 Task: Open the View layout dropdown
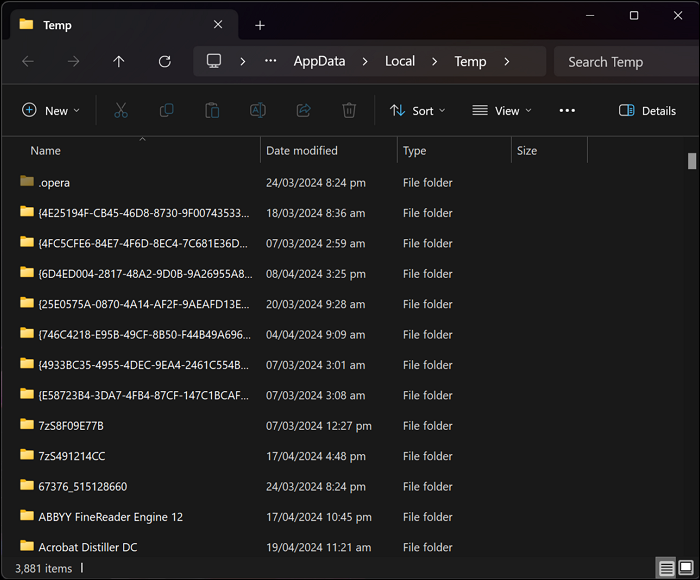(x=502, y=111)
